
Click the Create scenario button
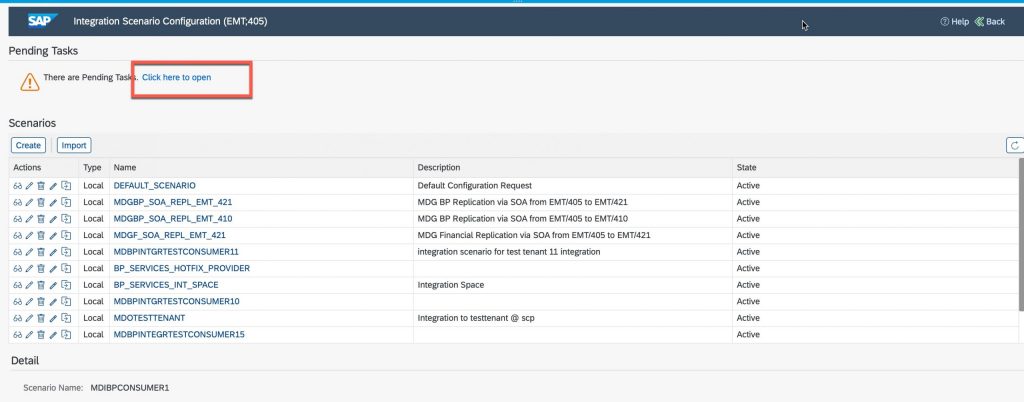click(28, 146)
